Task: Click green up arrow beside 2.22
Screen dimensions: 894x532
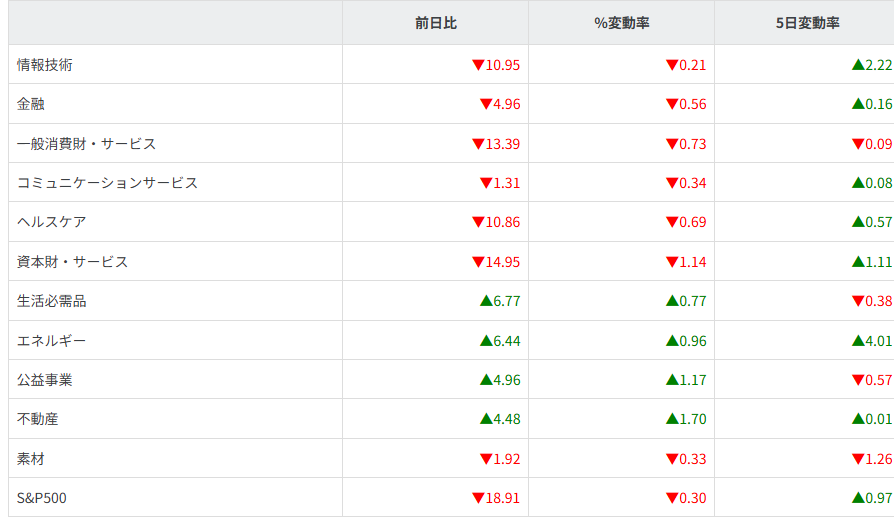Action: [x=858, y=65]
